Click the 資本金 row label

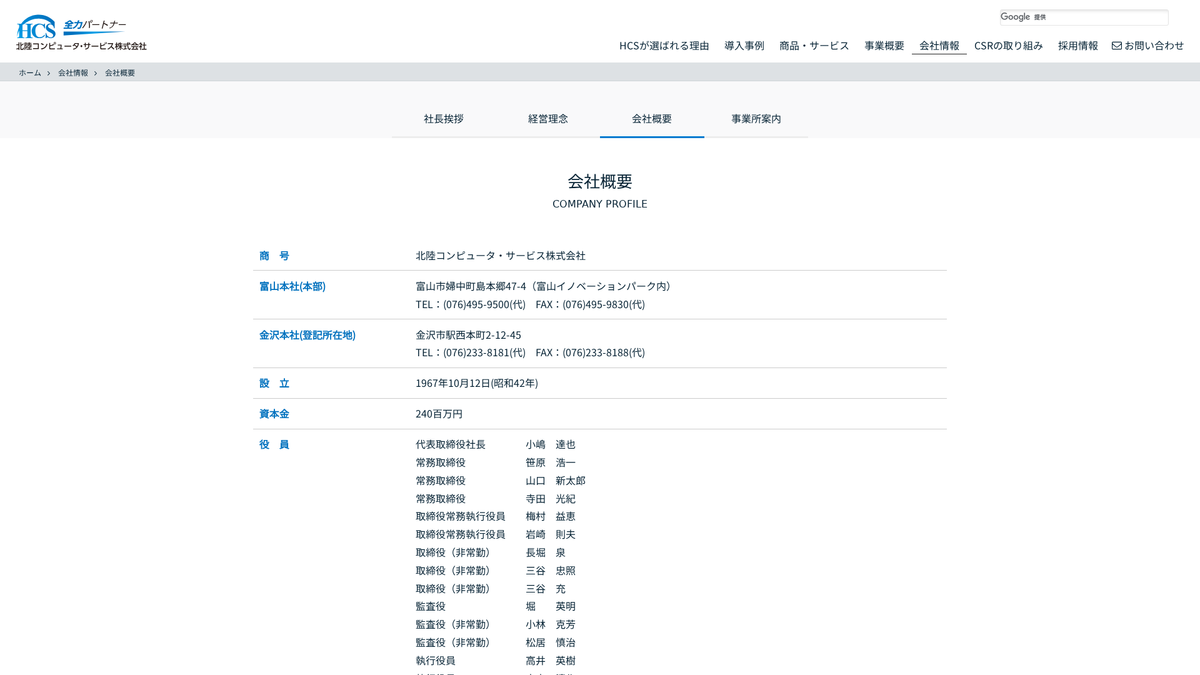[x=274, y=414]
